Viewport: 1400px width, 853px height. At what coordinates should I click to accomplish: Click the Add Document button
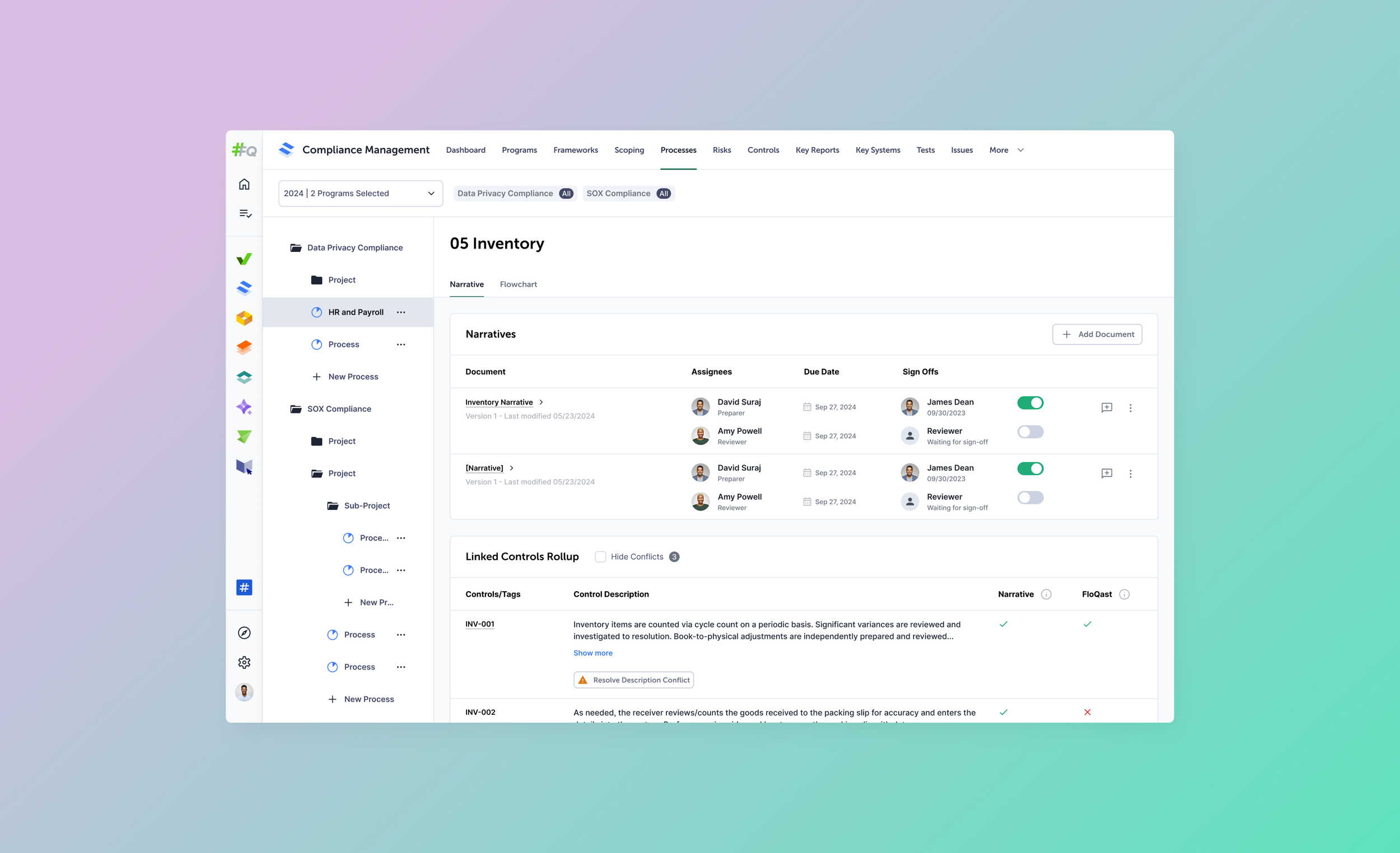pyautogui.click(x=1096, y=334)
